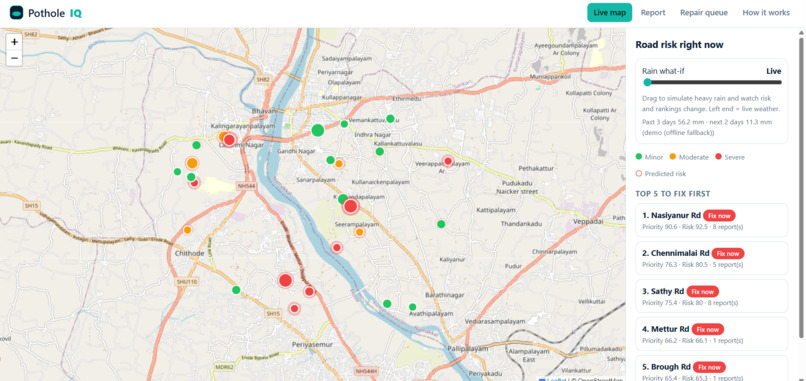This screenshot has height=381, width=806.
Task: Click red predicted marker at Veerappampalayam
Action: (448, 161)
